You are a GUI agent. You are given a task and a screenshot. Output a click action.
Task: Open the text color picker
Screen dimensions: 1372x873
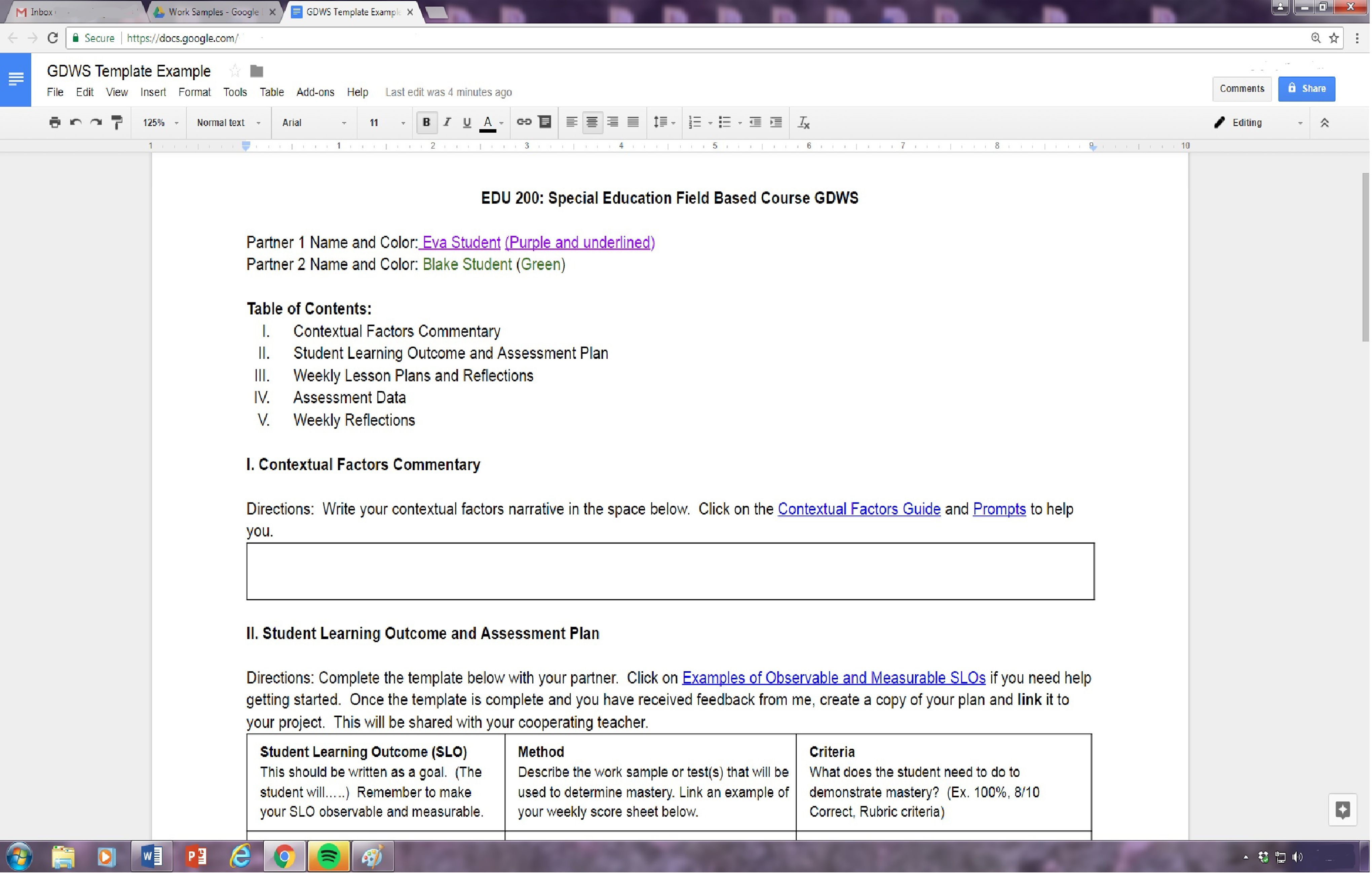[x=488, y=122]
